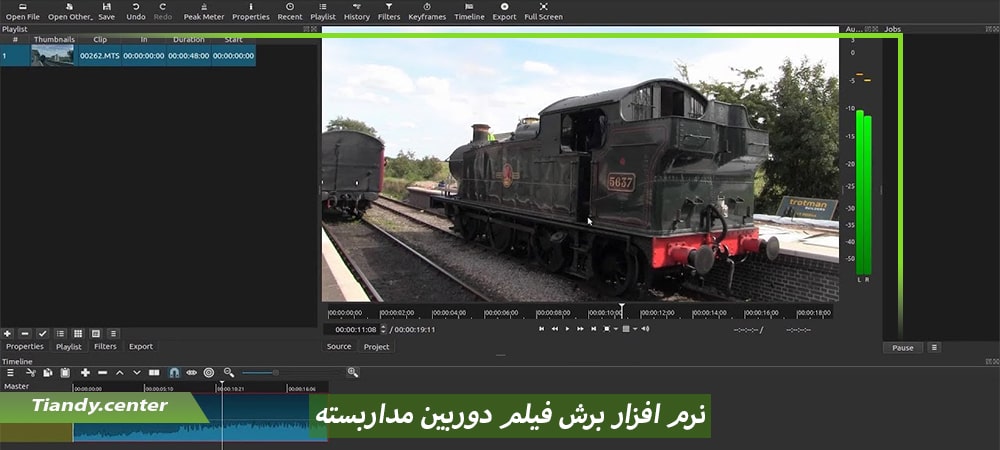Toggle timeline snapping magnet

(x=174, y=372)
